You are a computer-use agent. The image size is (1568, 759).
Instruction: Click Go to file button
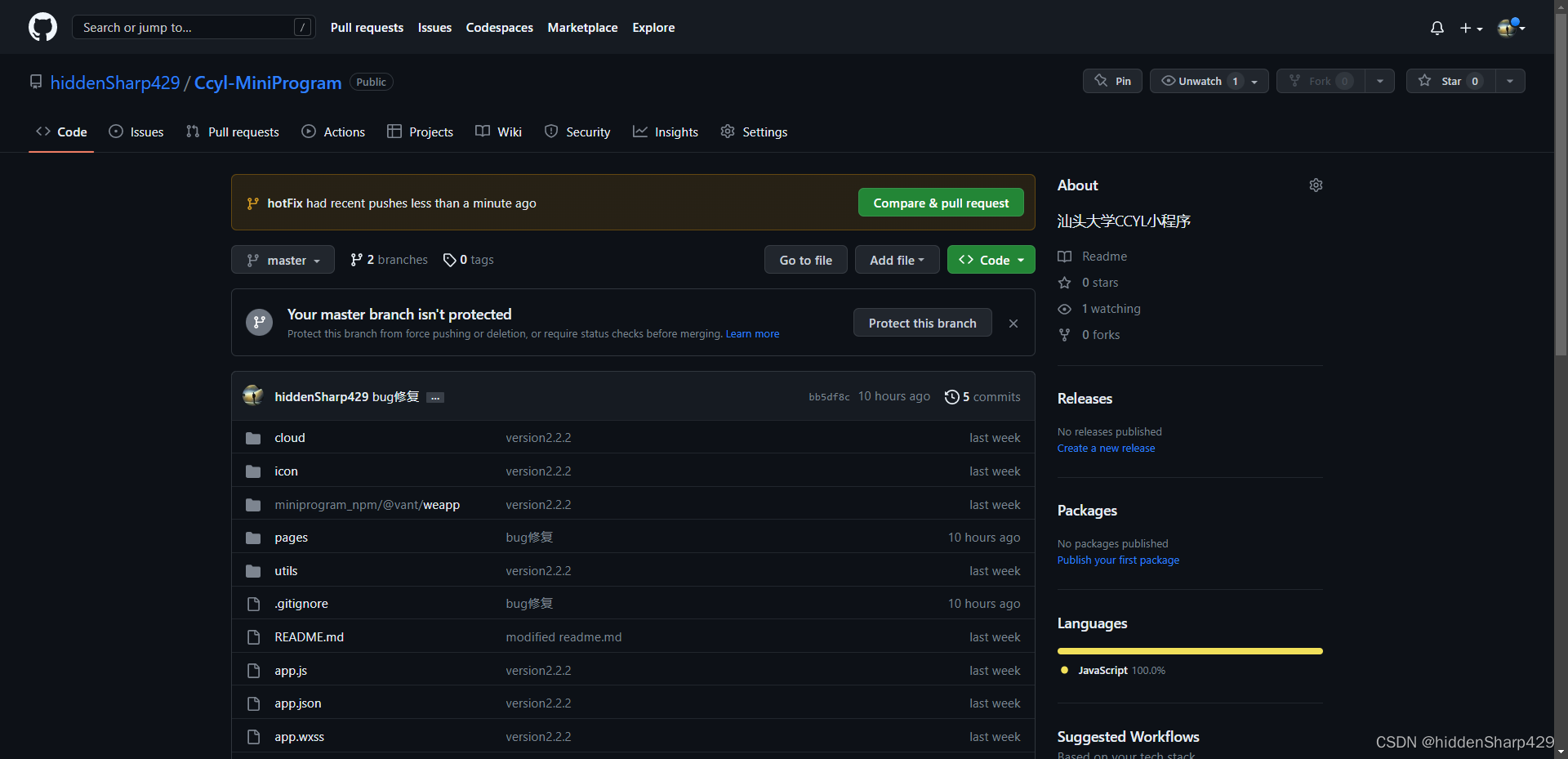tap(805, 260)
